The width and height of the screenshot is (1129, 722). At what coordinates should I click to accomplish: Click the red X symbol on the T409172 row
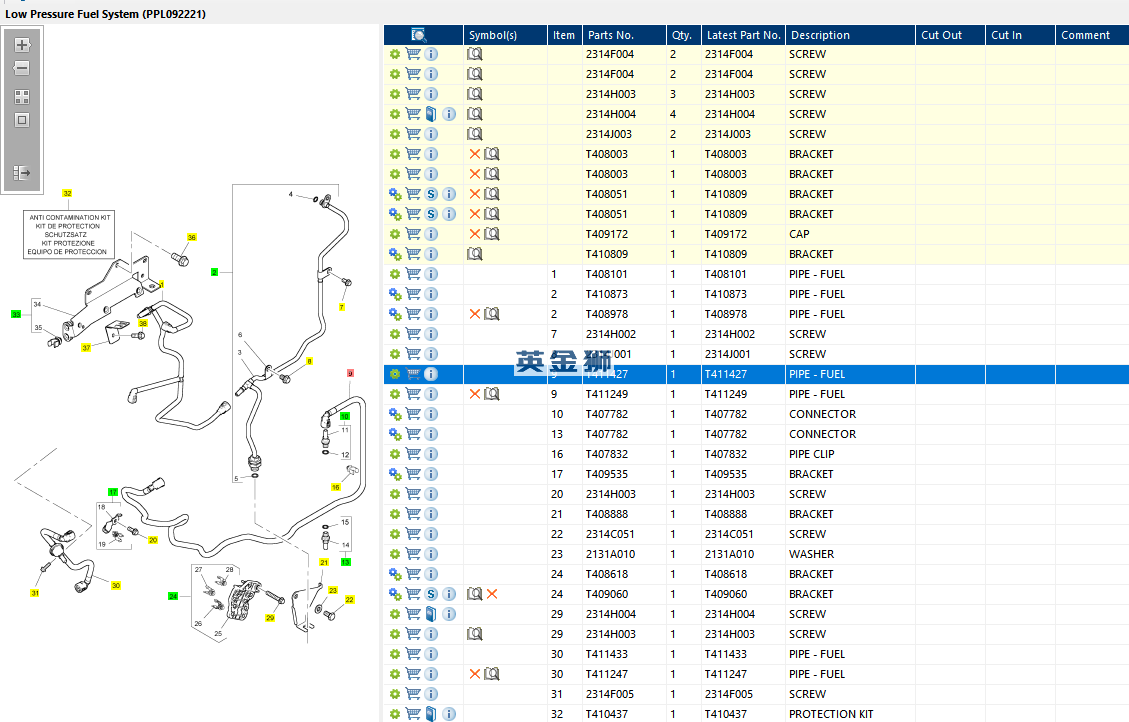[474, 234]
